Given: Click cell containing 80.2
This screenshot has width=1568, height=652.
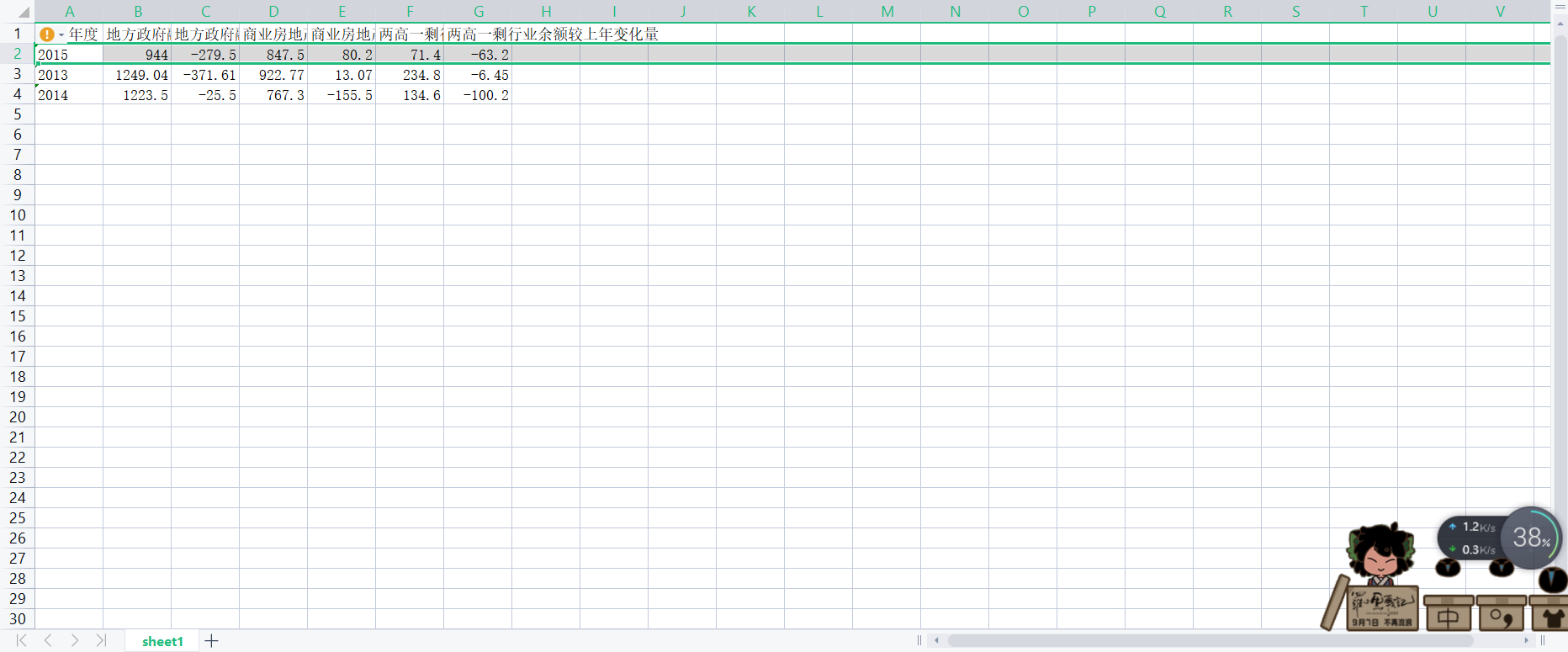Looking at the screenshot, I should coord(342,55).
